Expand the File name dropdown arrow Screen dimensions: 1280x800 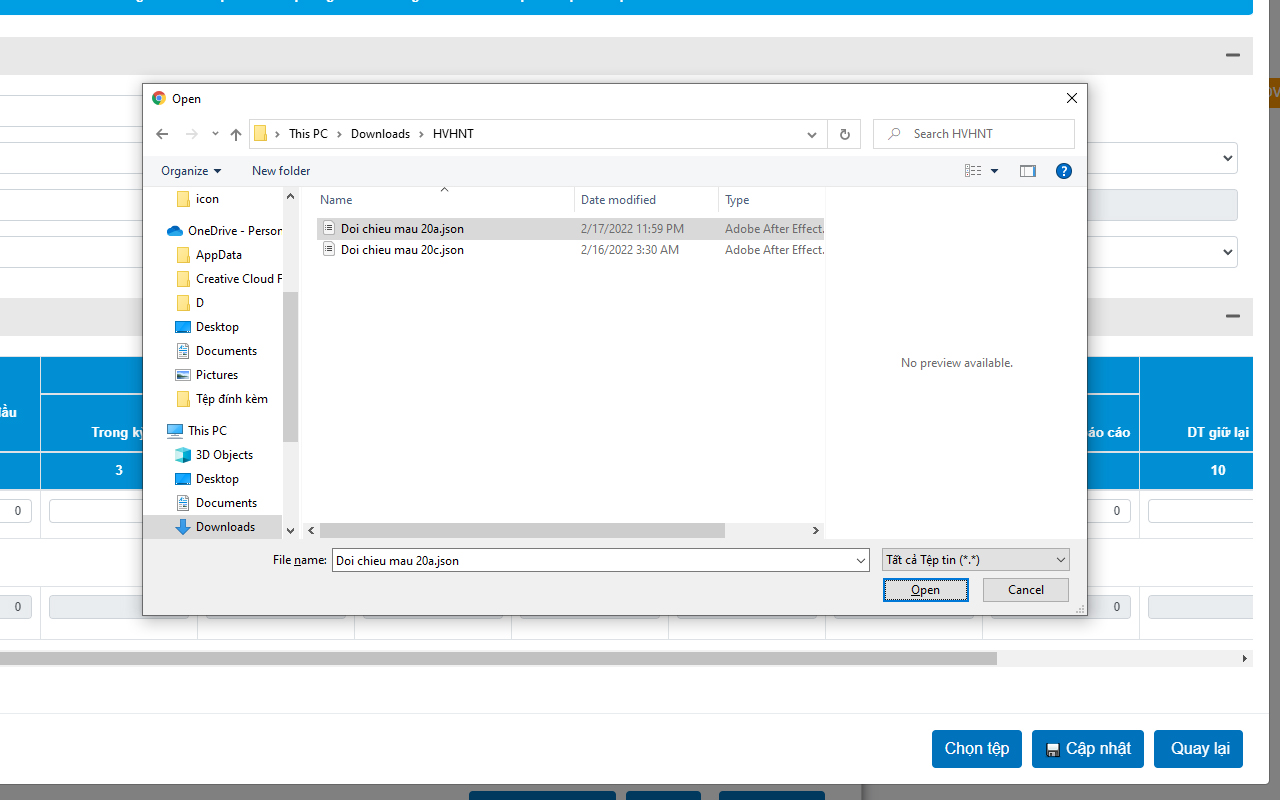[860, 560]
